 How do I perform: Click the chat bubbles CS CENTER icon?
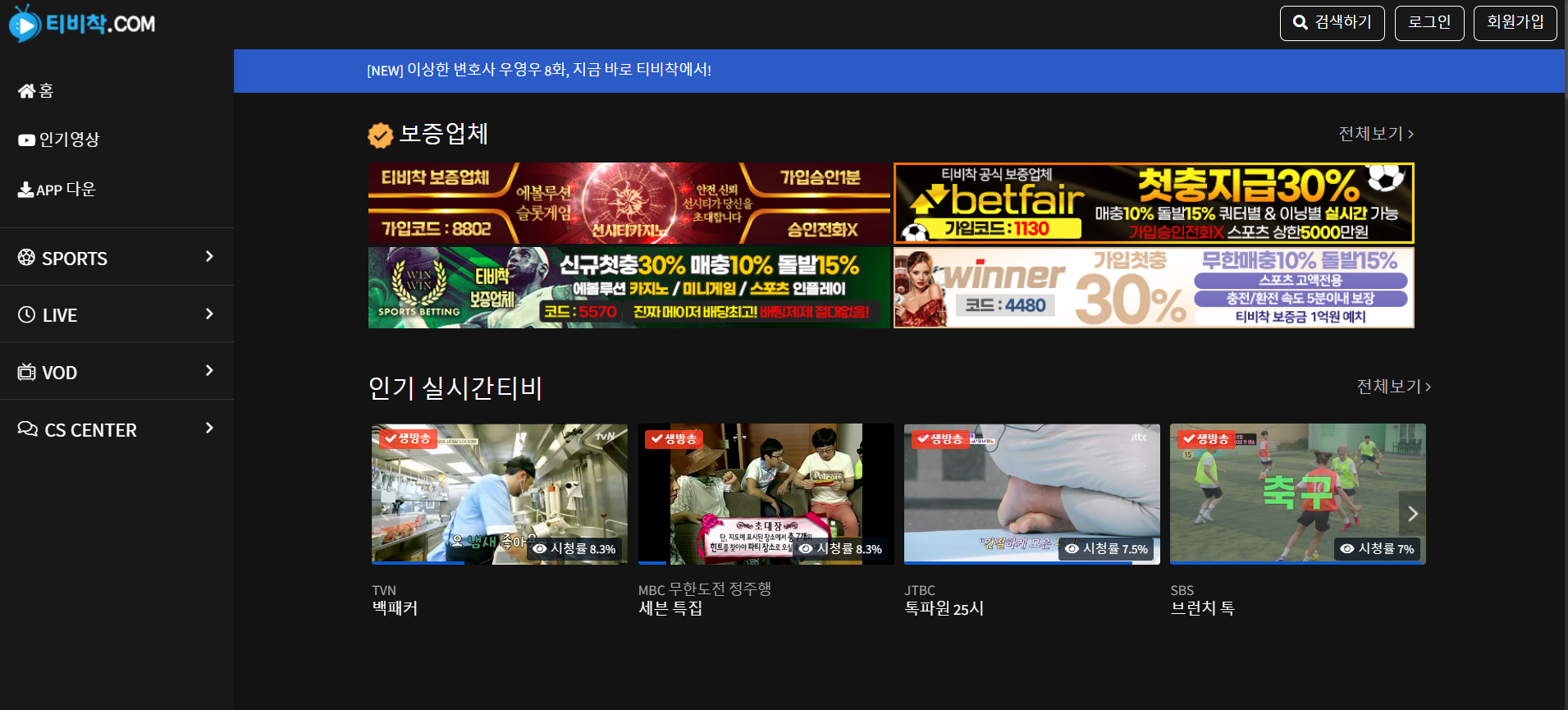28,428
